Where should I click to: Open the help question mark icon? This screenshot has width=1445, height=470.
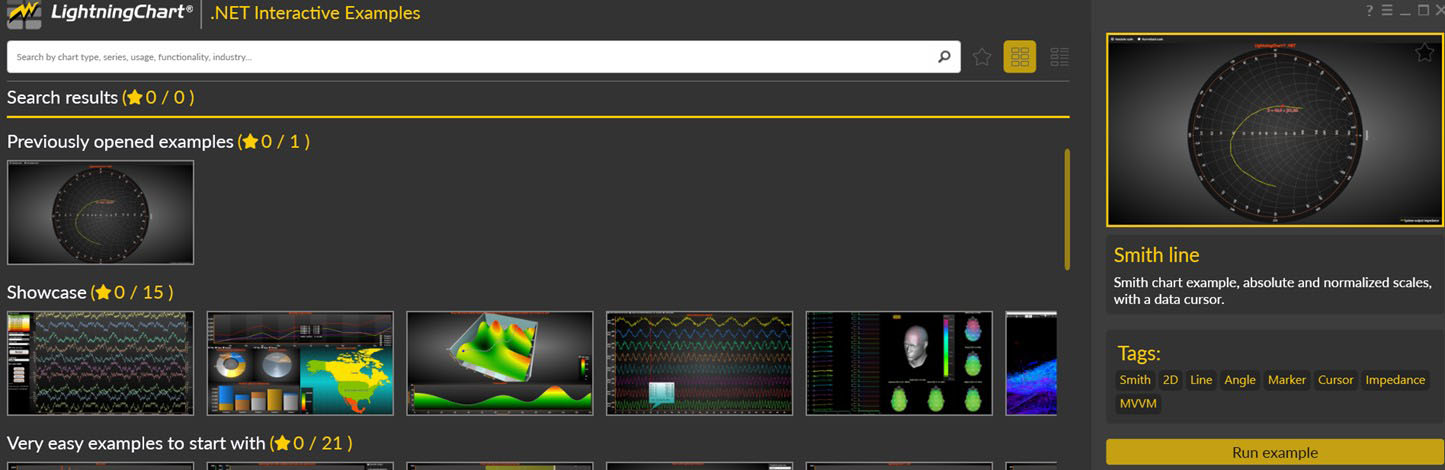click(1370, 10)
